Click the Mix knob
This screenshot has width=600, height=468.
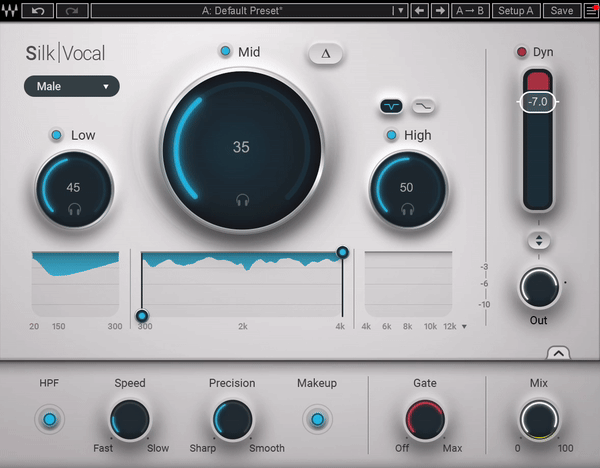coord(539,420)
